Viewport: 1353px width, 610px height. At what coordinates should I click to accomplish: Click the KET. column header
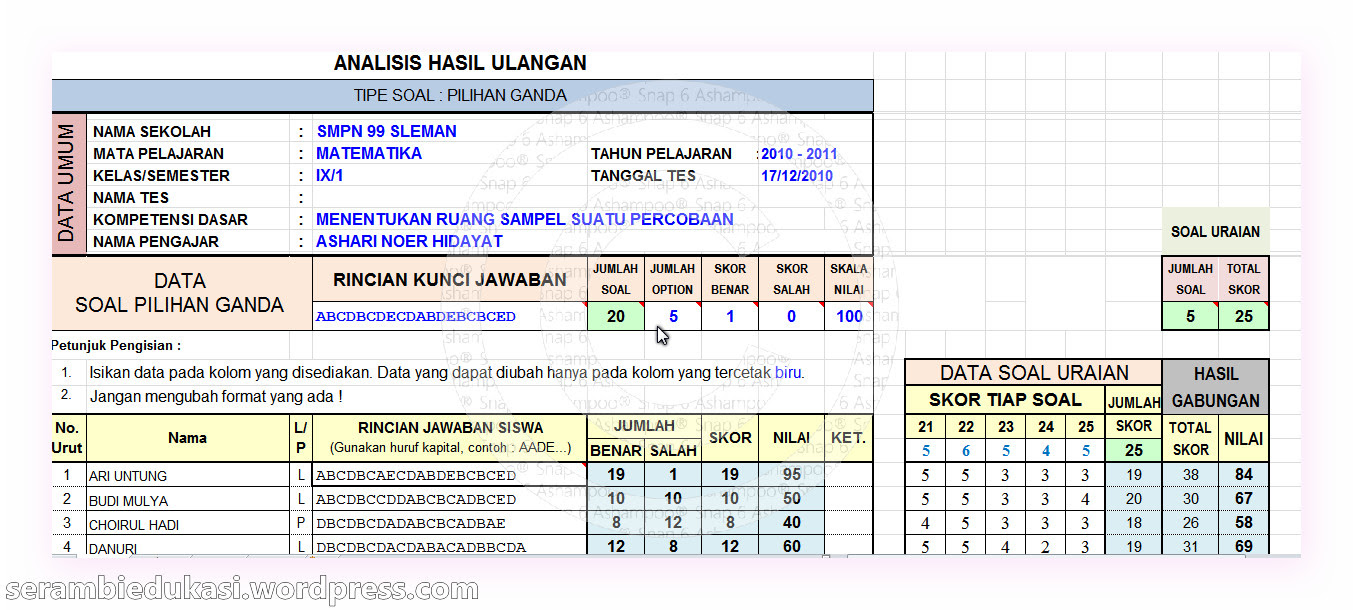849,438
